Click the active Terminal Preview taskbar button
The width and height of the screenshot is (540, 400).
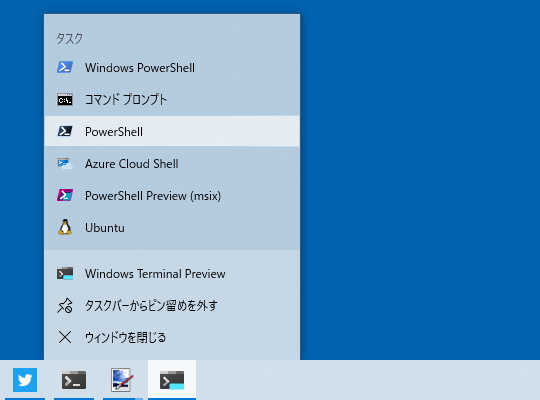[x=172, y=380]
